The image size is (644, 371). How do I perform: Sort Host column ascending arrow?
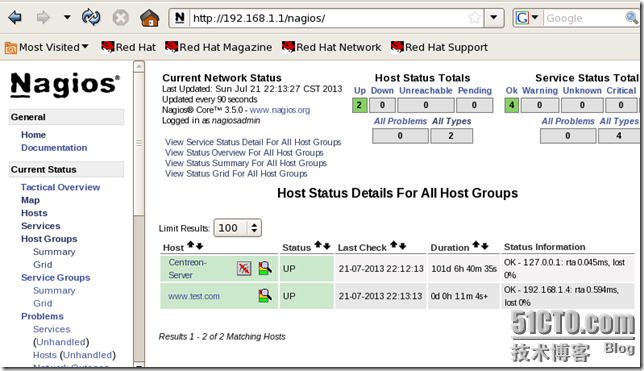191,245
